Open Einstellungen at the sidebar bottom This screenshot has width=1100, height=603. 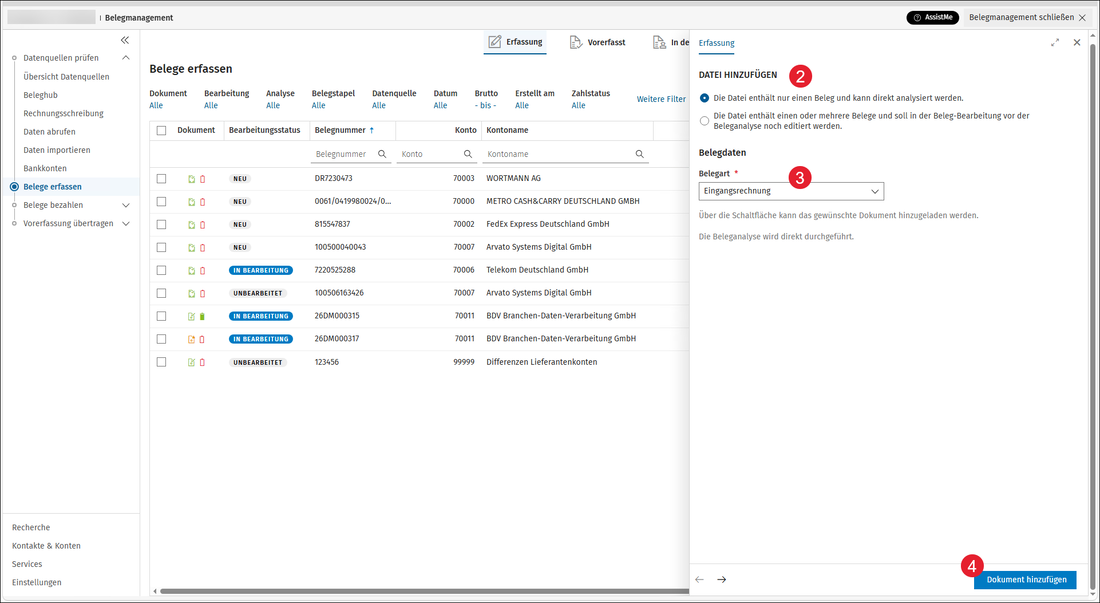[36, 583]
